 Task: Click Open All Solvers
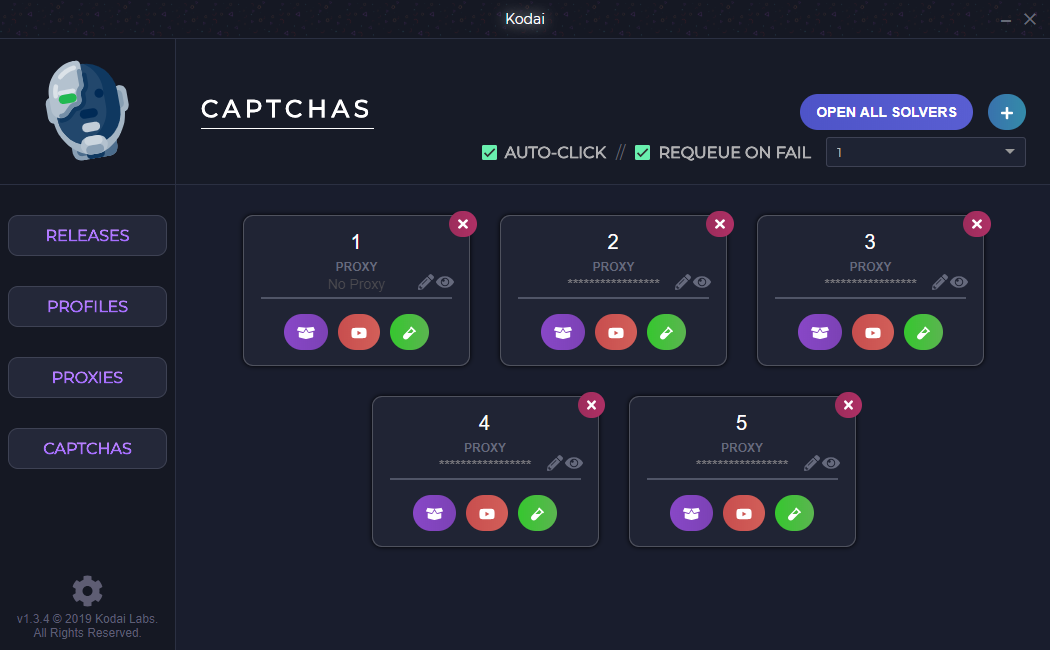pos(886,112)
